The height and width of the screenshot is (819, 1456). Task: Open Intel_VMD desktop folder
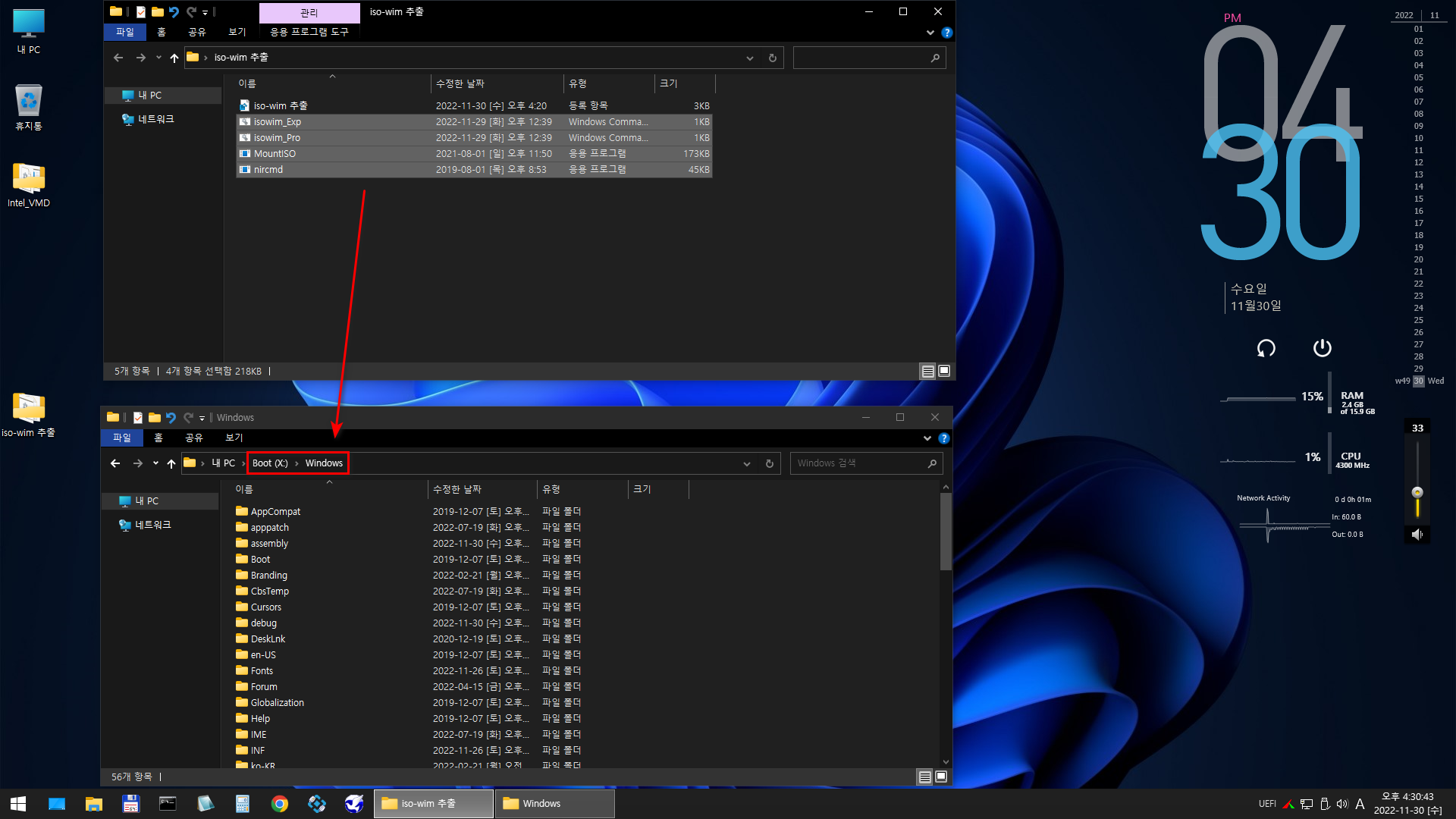pos(29,185)
